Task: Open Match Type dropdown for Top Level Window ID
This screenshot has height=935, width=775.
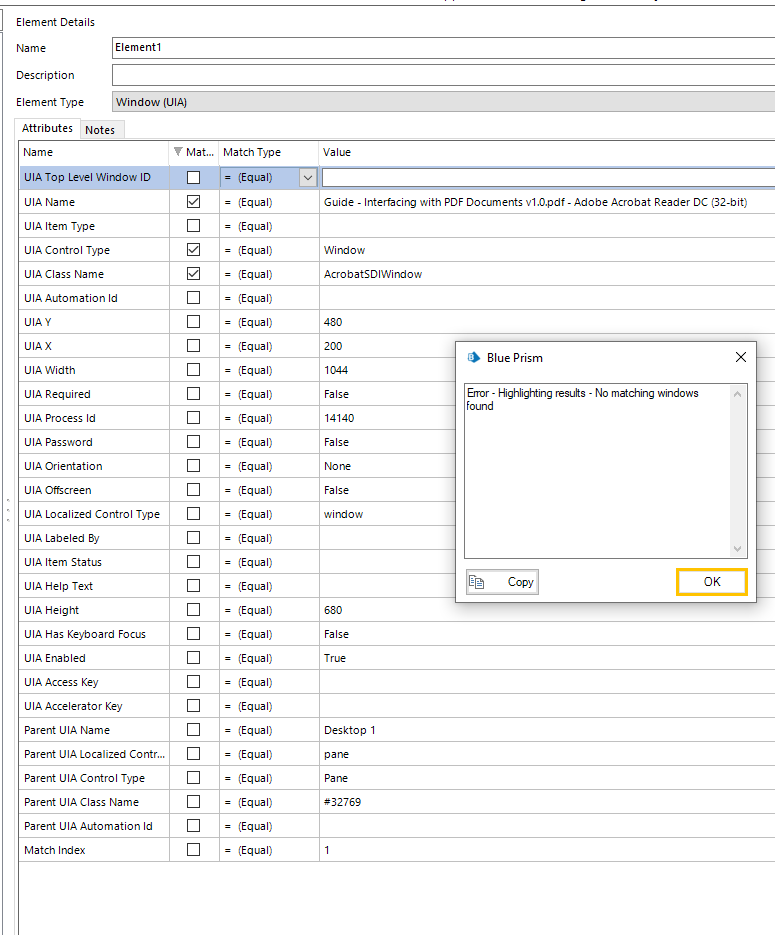Action: [x=308, y=178]
